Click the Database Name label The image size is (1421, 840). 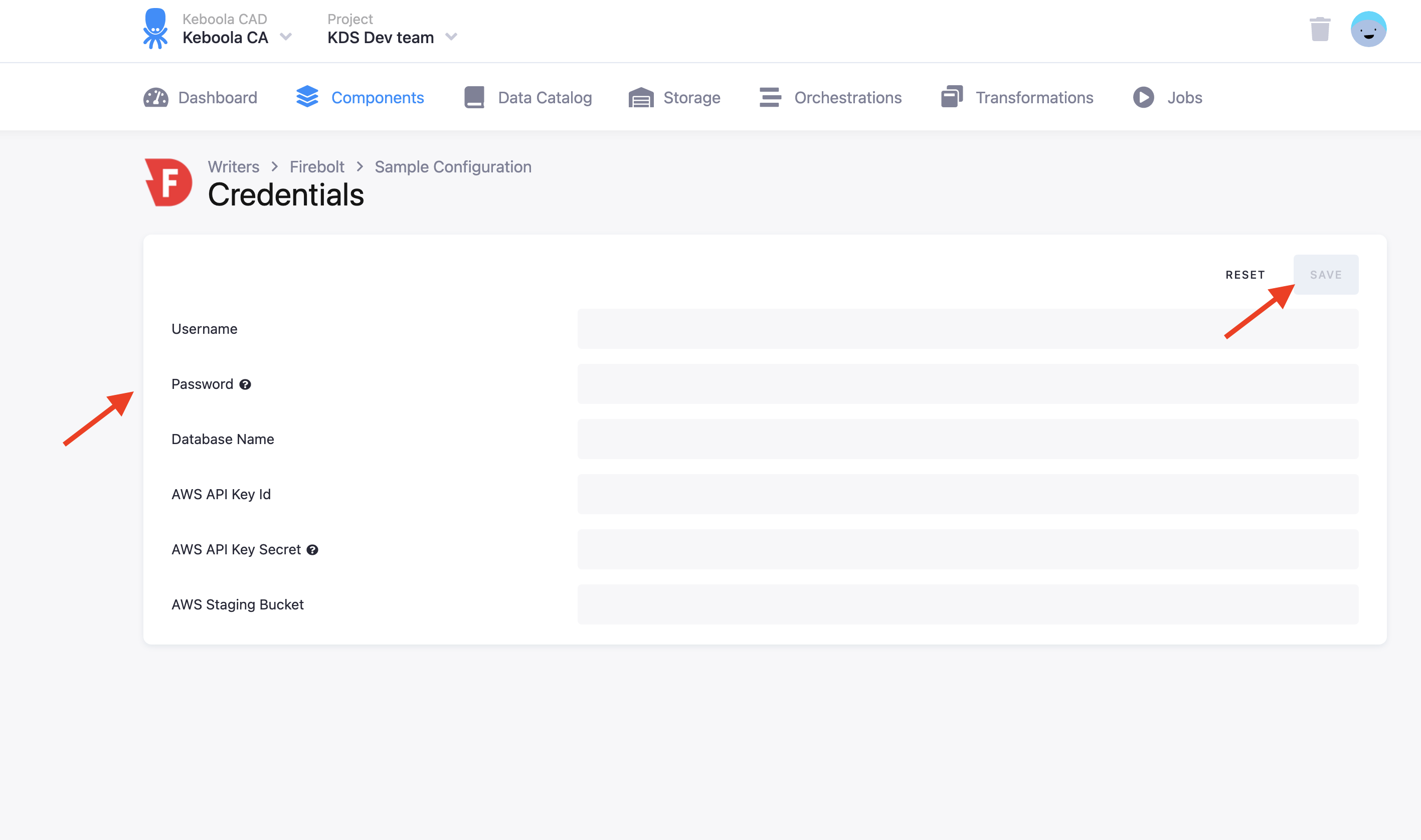click(x=223, y=439)
